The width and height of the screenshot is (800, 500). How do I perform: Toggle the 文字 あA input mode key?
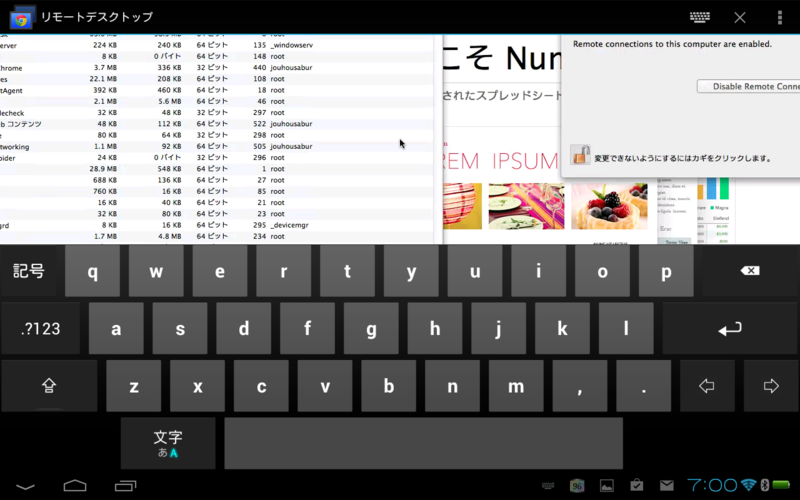click(x=168, y=443)
